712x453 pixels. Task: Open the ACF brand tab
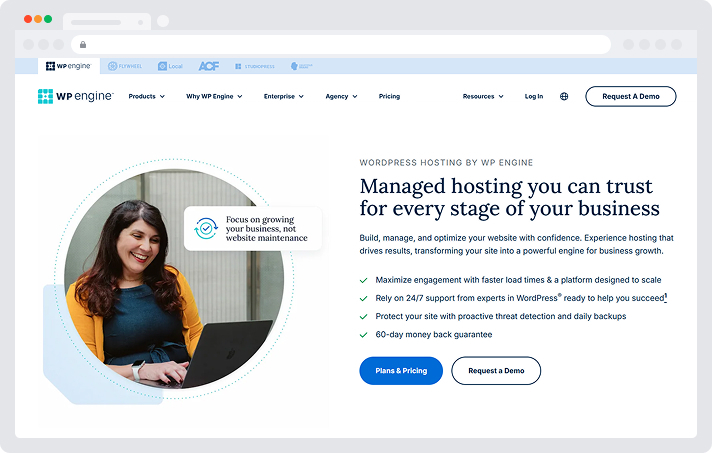coord(209,66)
